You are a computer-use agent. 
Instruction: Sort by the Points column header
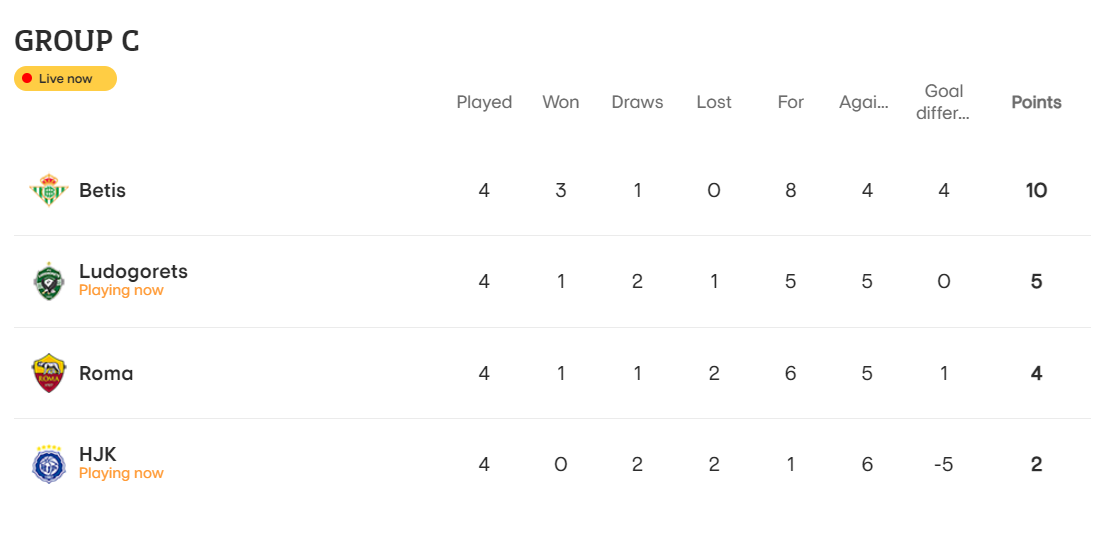coord(1036,102)
